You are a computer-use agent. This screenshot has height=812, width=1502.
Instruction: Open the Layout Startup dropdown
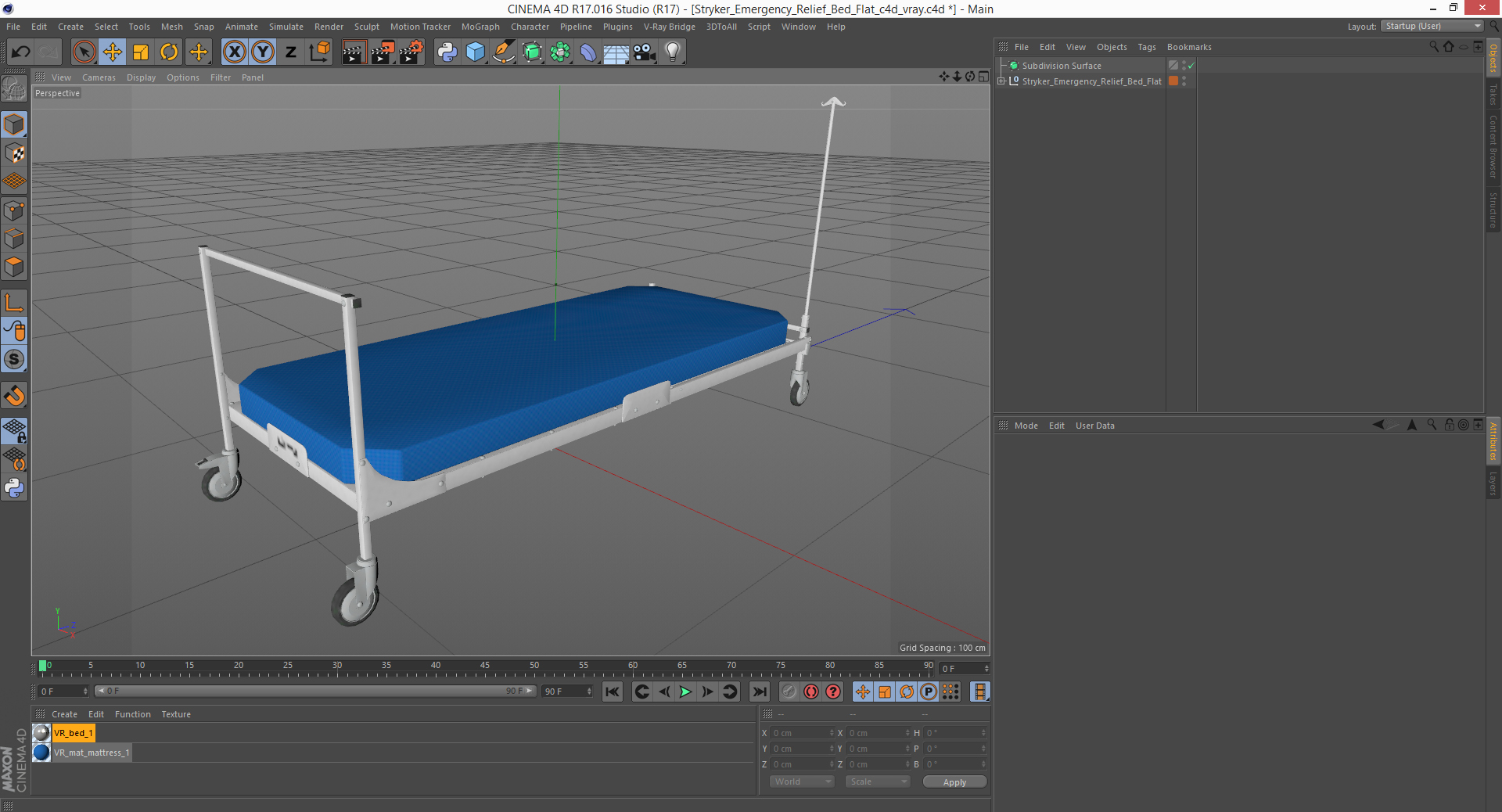[x=1432, y=26]
